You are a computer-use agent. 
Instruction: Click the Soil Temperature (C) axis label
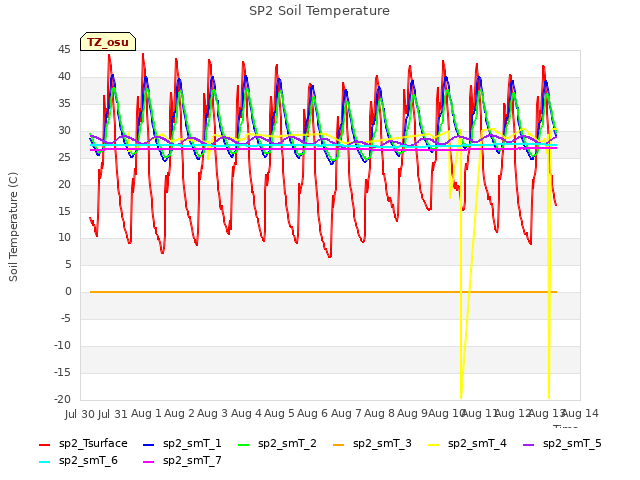[x=13, y=227]
